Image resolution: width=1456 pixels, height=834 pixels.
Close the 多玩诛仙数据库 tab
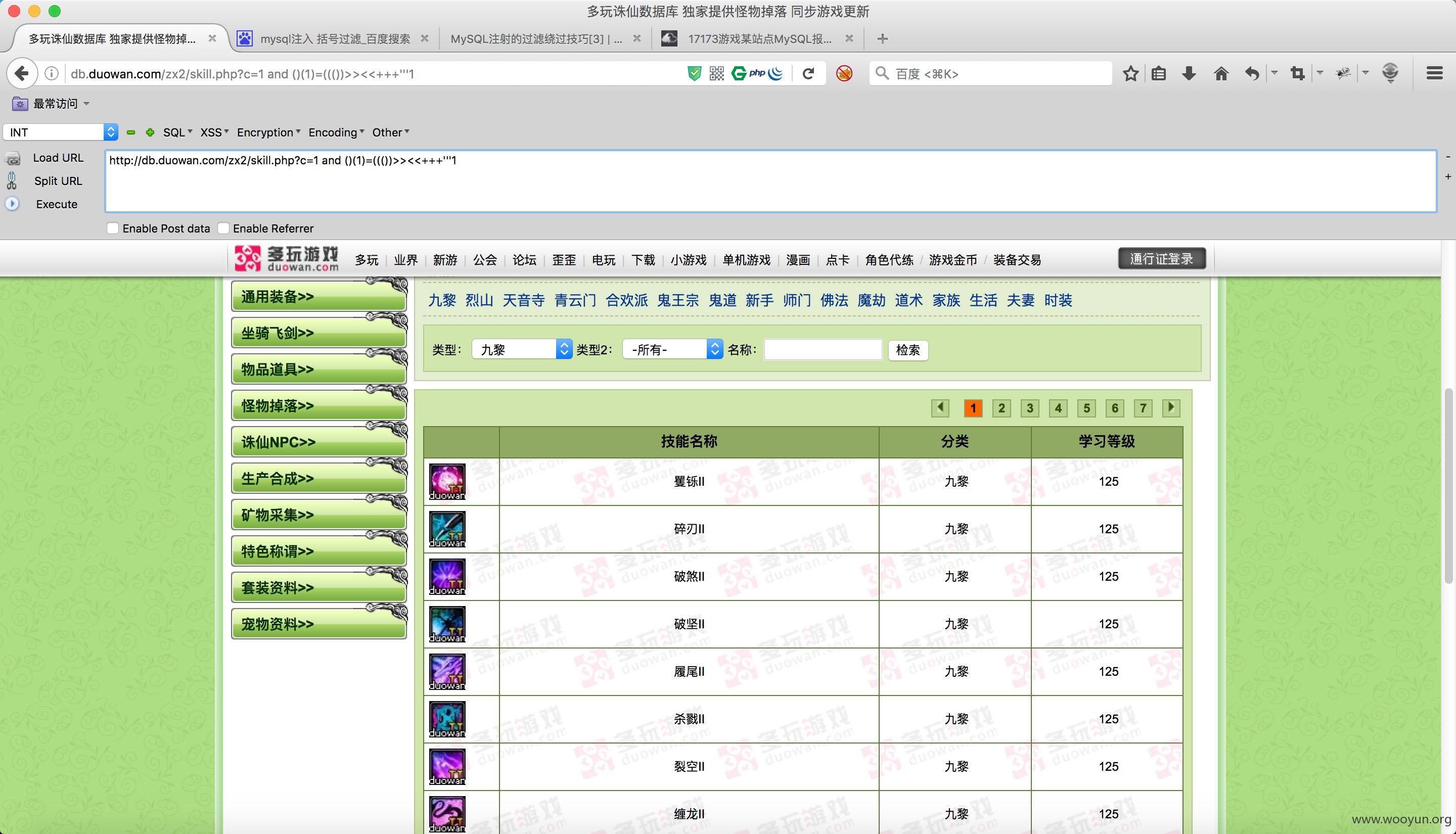(212, 38)
